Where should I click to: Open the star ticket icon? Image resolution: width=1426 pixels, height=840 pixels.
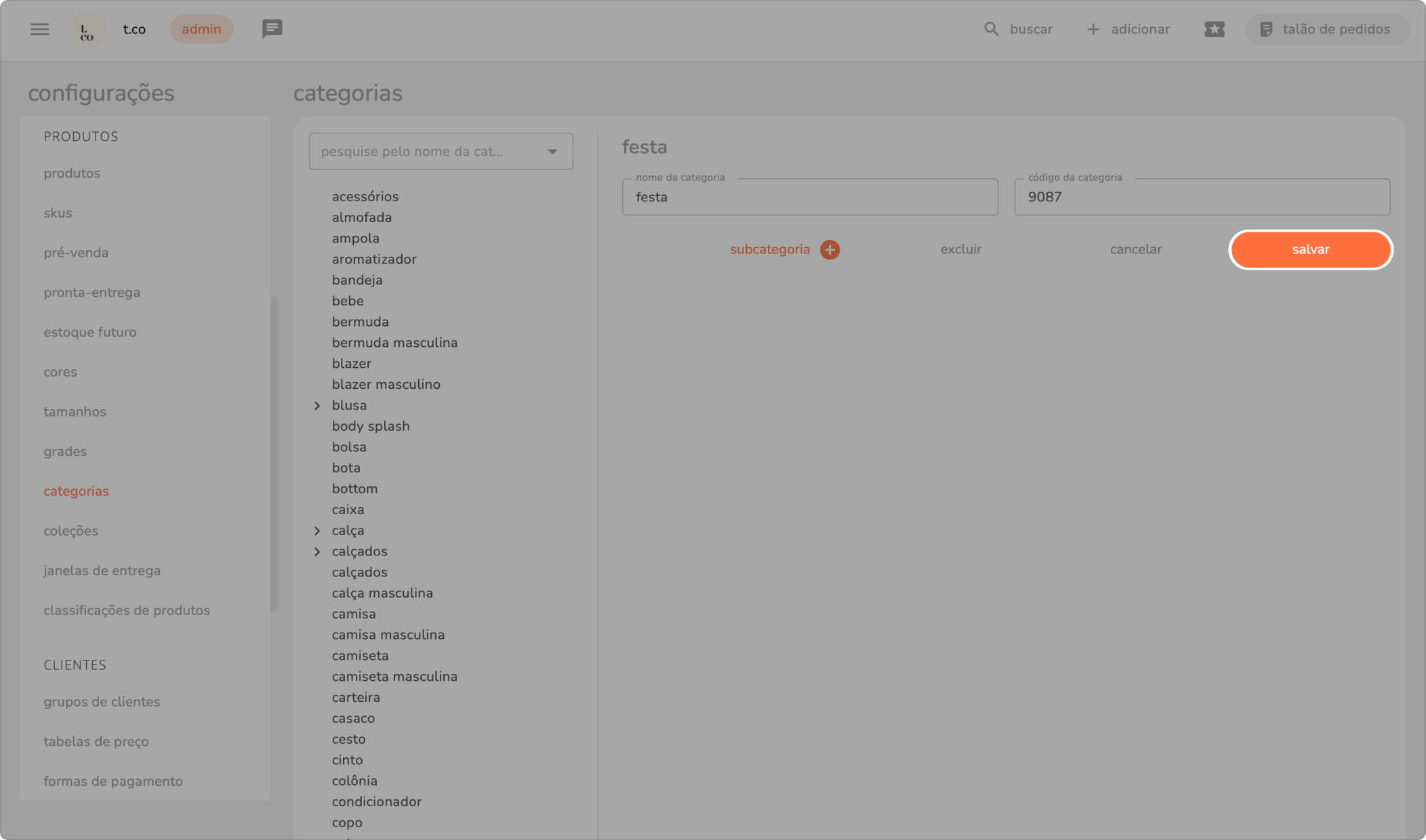[1214, 29]
